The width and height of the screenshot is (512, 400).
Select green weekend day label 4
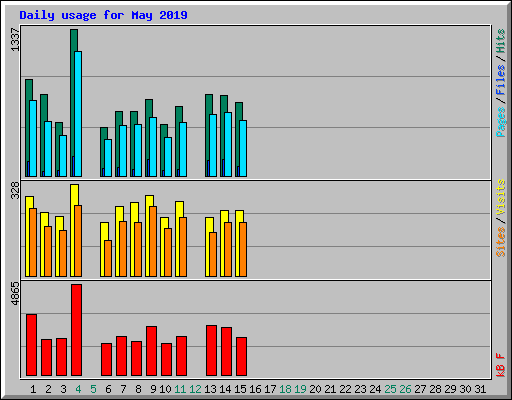click(78, 389)
